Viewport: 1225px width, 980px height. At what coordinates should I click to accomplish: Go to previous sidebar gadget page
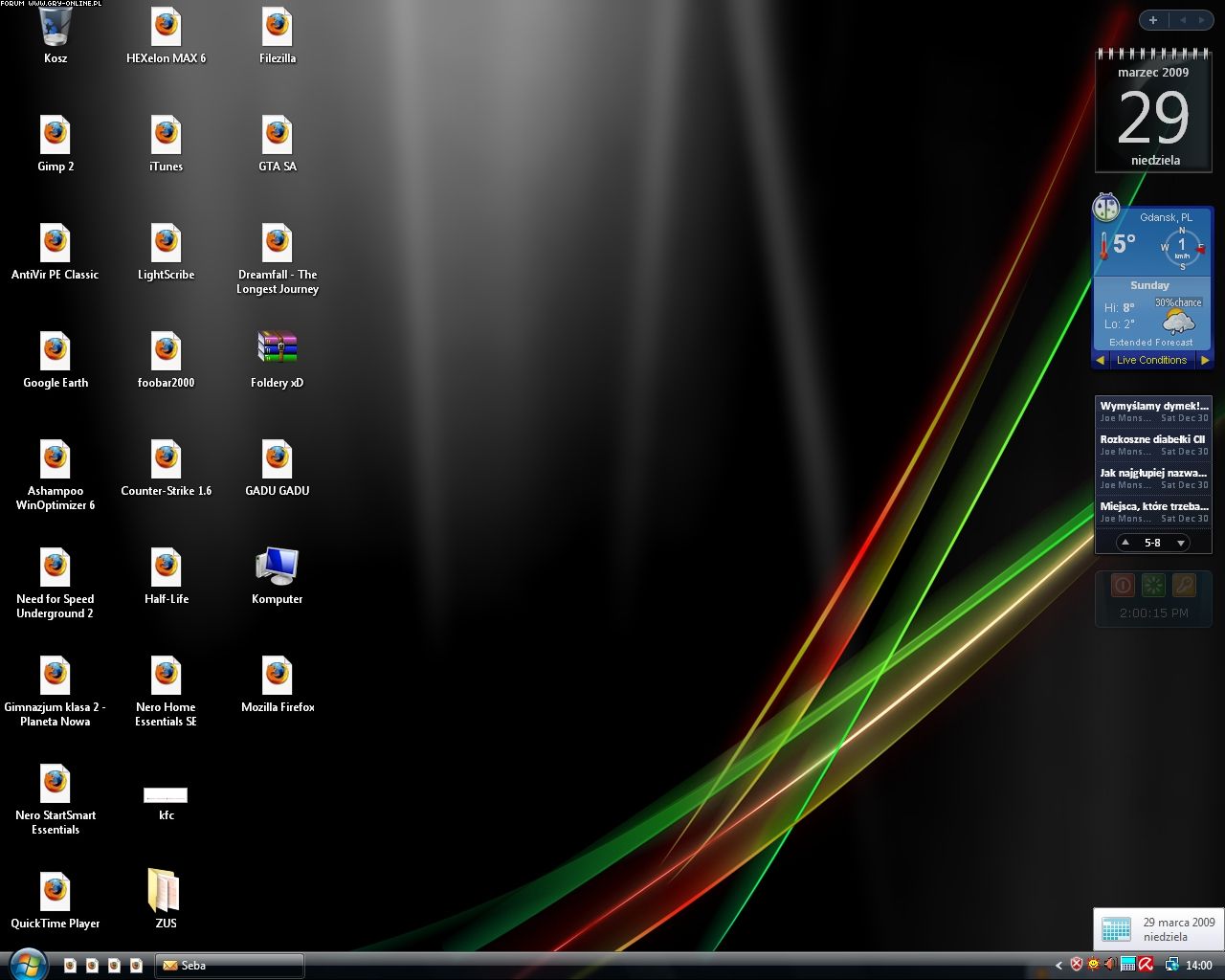click(x=1182, y=20)
